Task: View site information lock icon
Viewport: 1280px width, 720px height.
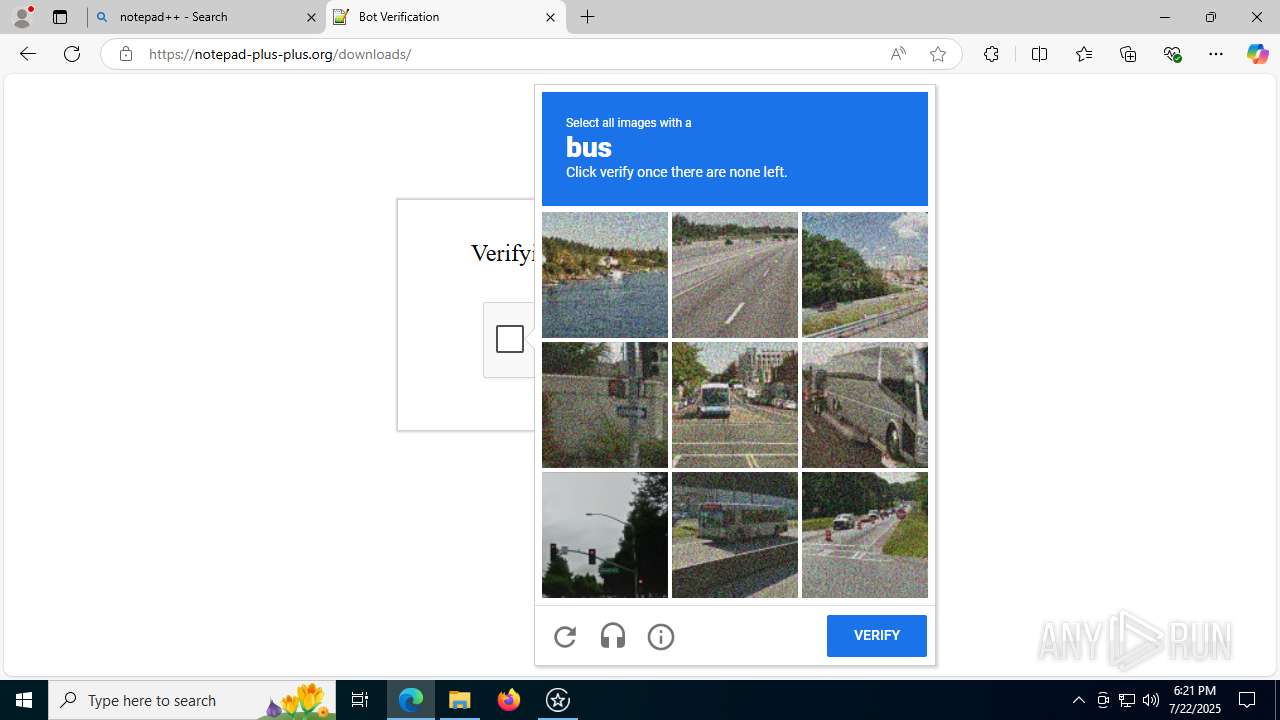Action: (125, 54)
